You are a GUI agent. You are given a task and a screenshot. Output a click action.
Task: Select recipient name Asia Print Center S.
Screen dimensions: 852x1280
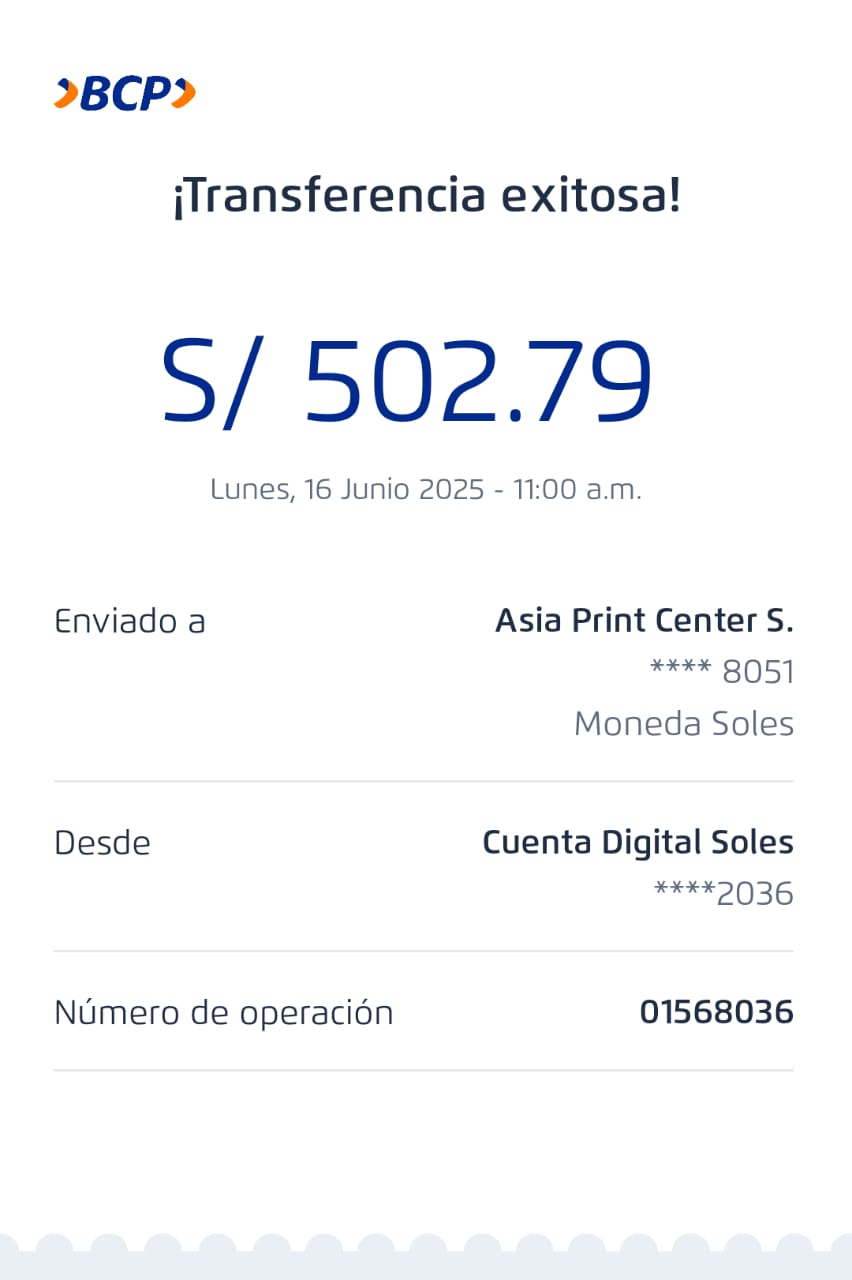click(x=644, y=621)
